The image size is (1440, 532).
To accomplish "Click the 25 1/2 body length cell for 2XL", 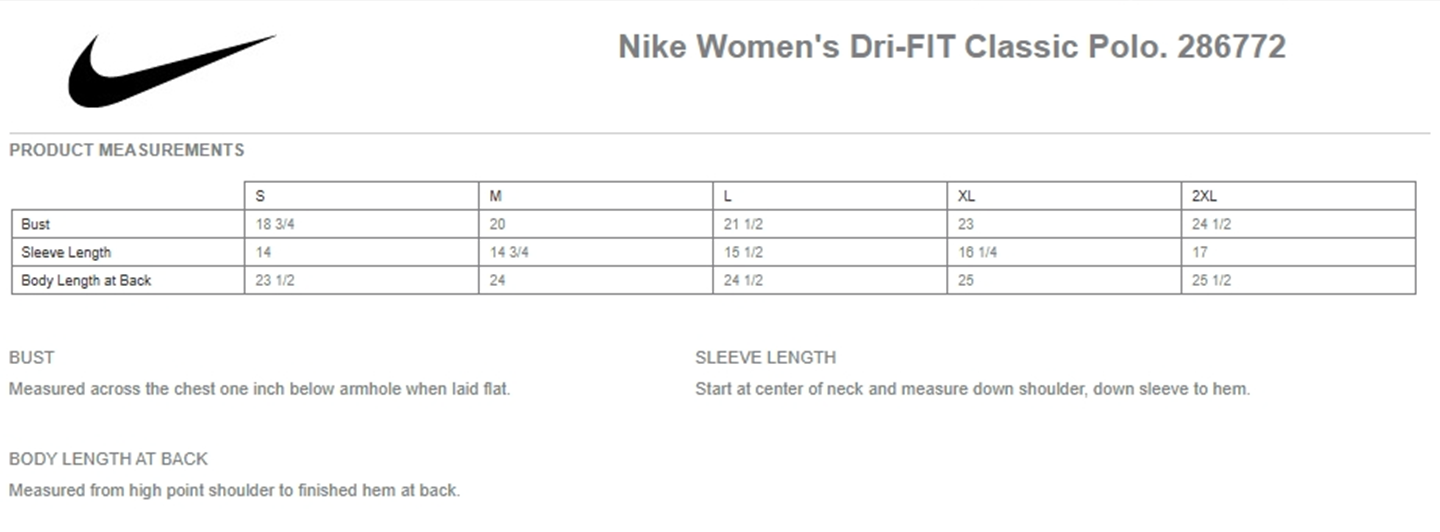I will pos(1298,280).
